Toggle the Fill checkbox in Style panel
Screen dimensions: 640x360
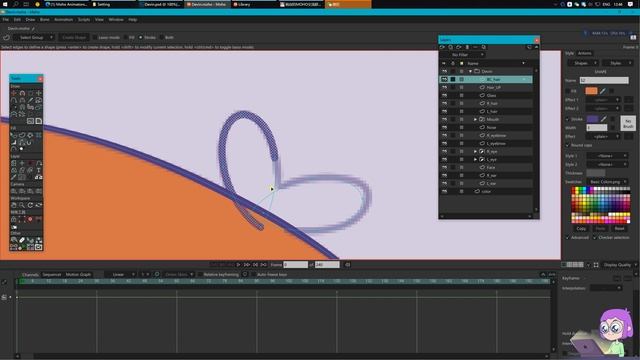[568, 91]
